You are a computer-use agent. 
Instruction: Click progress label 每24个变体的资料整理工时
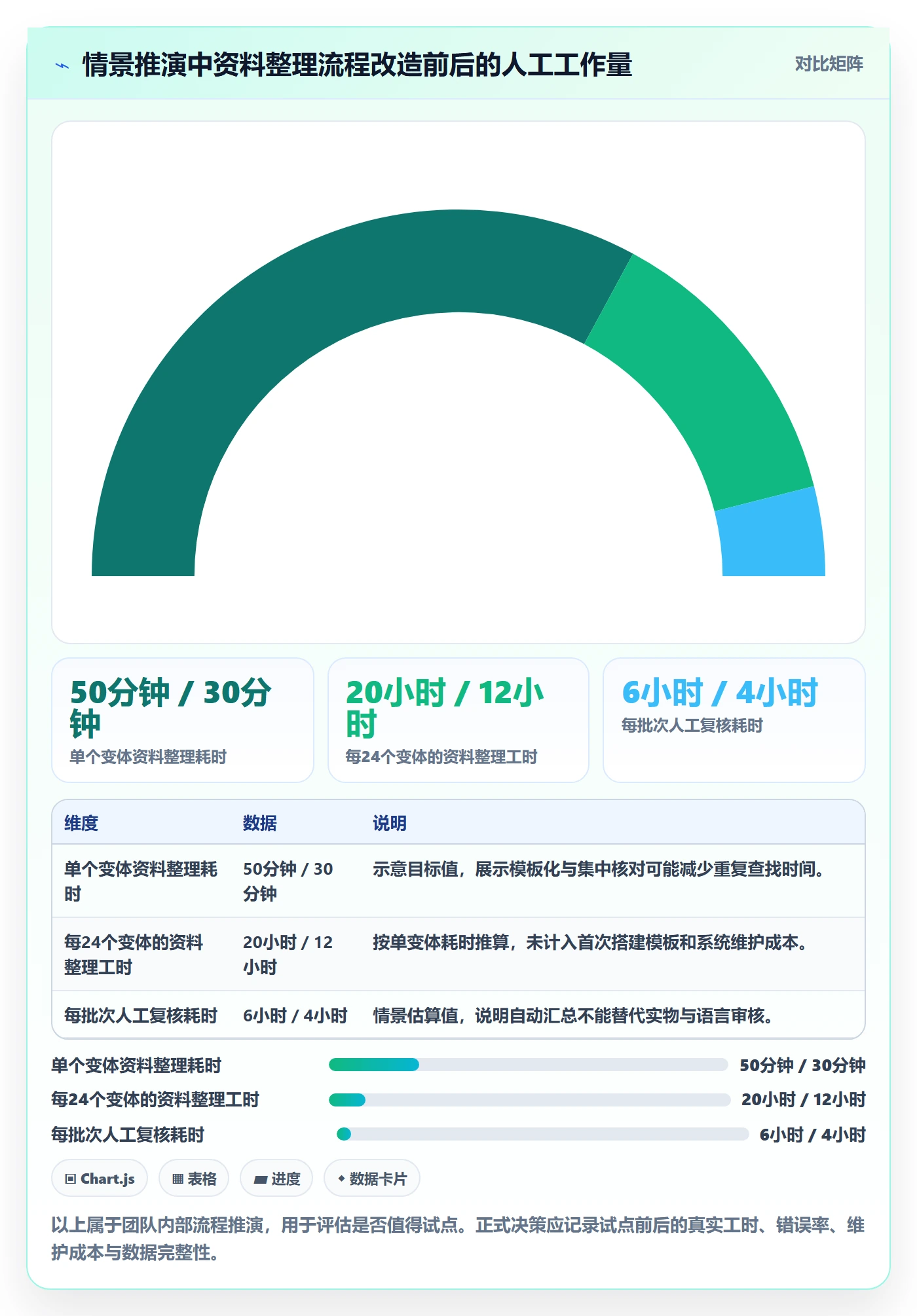(155, 1099)
